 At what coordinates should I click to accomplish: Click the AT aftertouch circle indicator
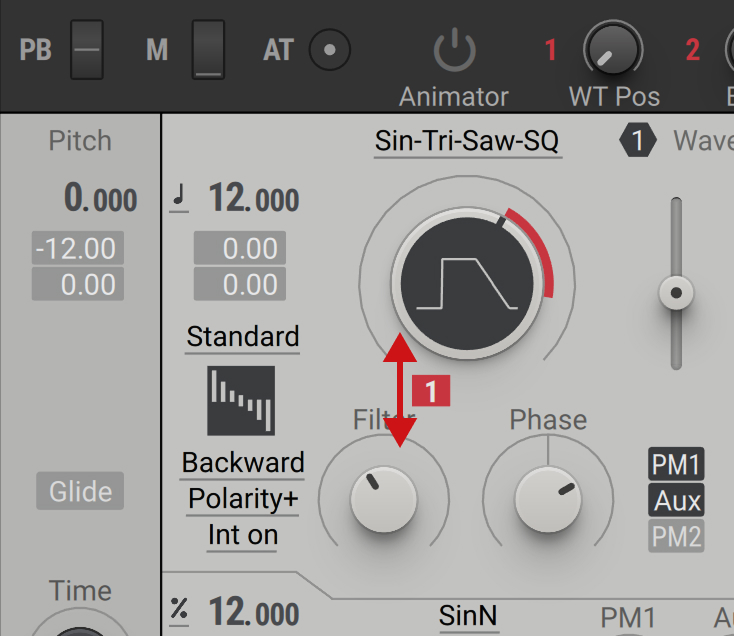(330, 49)
